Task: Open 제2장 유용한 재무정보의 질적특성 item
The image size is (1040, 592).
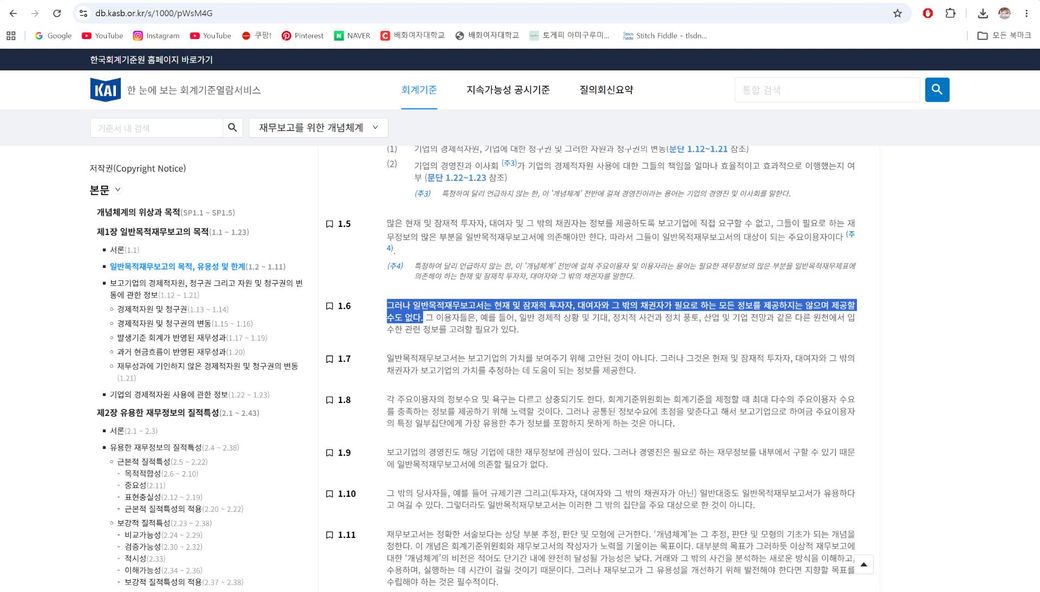Action: [x=178, y=413]
